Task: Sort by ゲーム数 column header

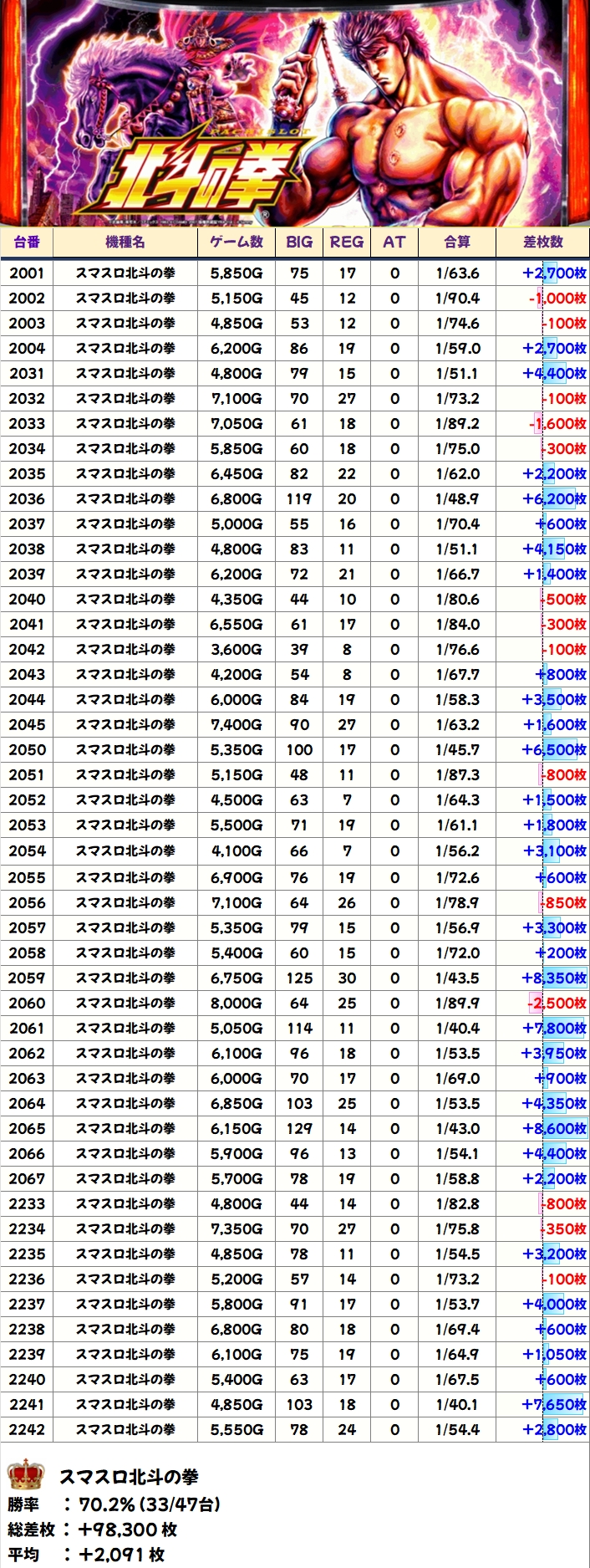Action: [x=237, y=242]
